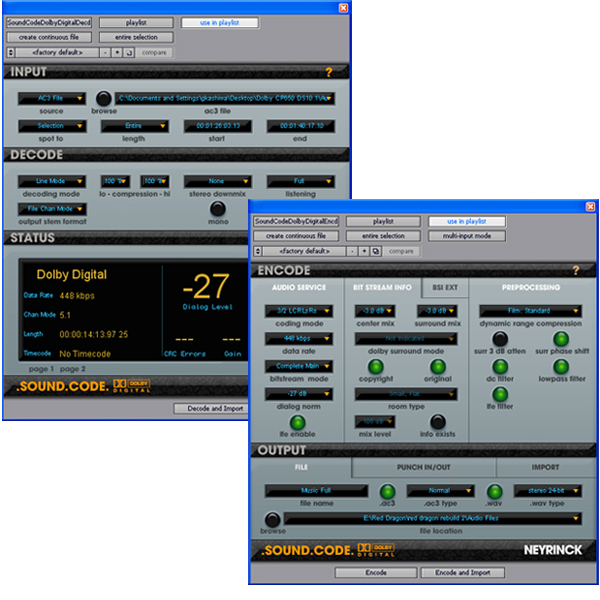The height and width of the screenshot is (600, 600).
Task: Open dialog norm dropdown -27 dB
Action: point(299,394)
